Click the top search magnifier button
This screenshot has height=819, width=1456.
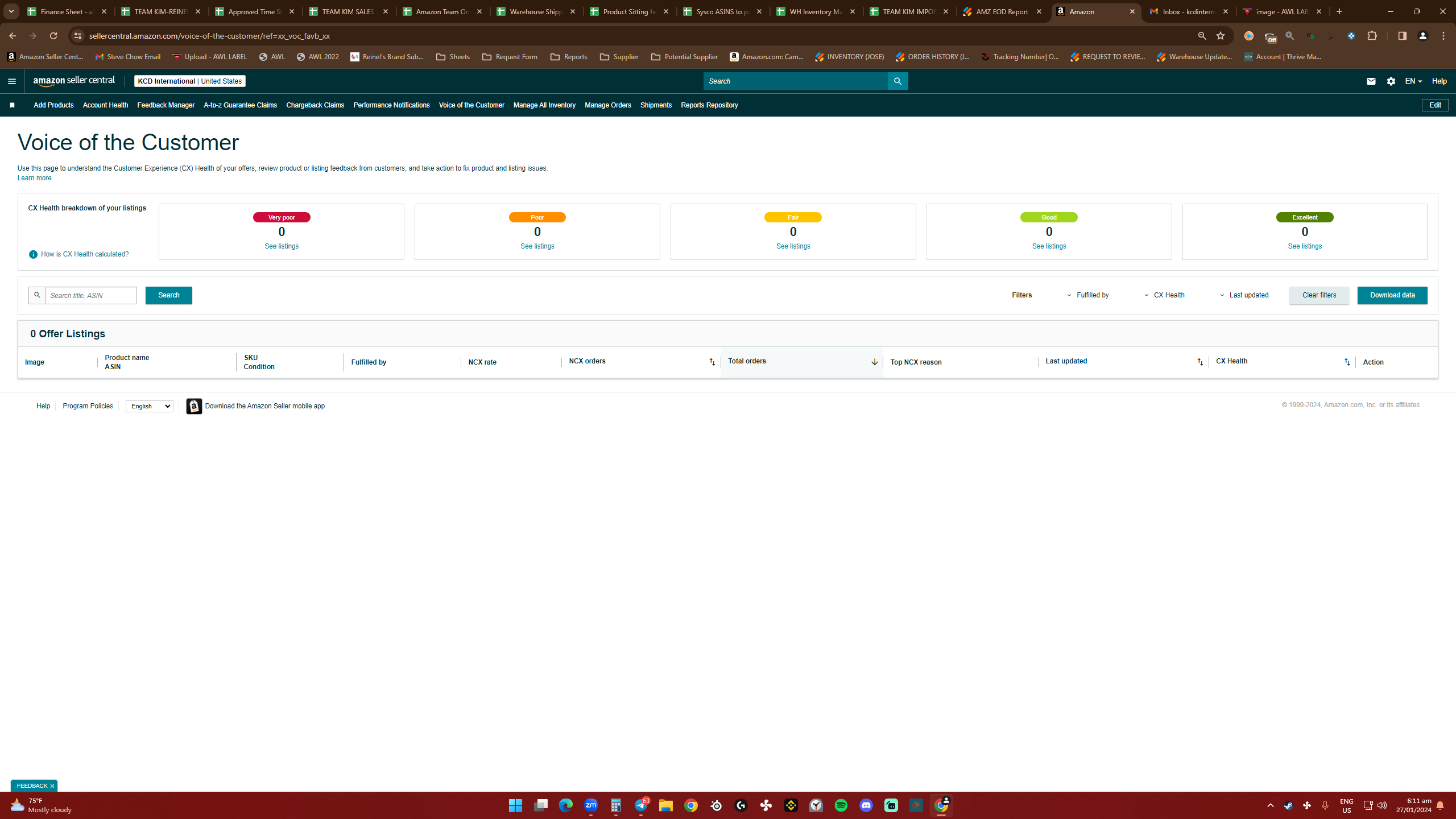[897, 81]
